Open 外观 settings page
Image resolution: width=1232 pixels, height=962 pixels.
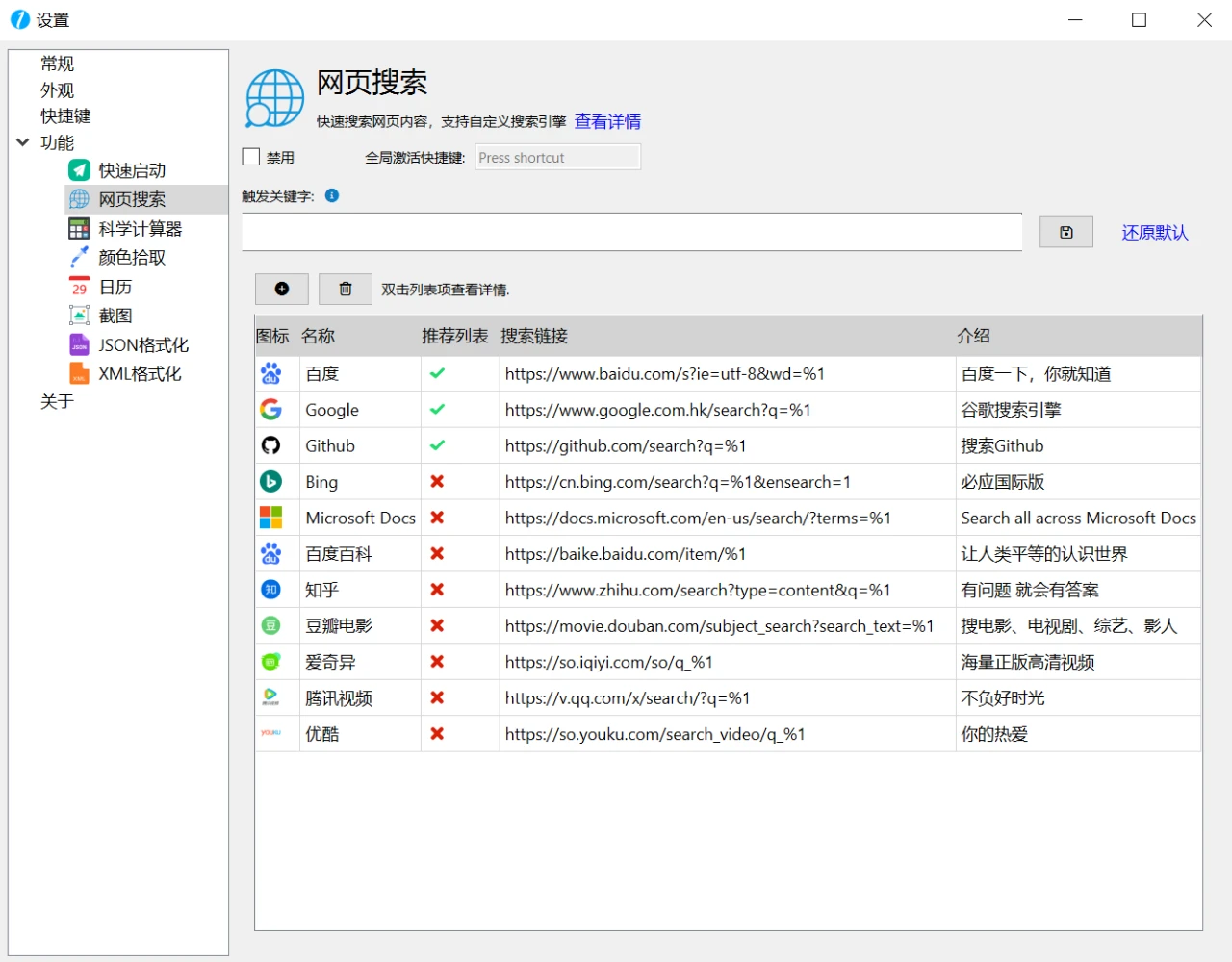click(x=58, y=89)
